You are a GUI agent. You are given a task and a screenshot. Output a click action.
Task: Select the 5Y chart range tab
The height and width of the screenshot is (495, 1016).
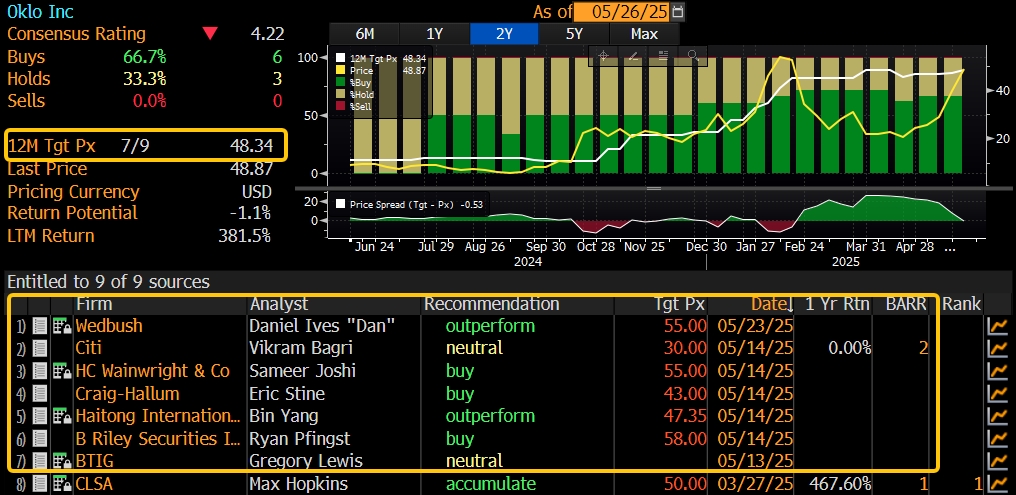pos(574,33)
